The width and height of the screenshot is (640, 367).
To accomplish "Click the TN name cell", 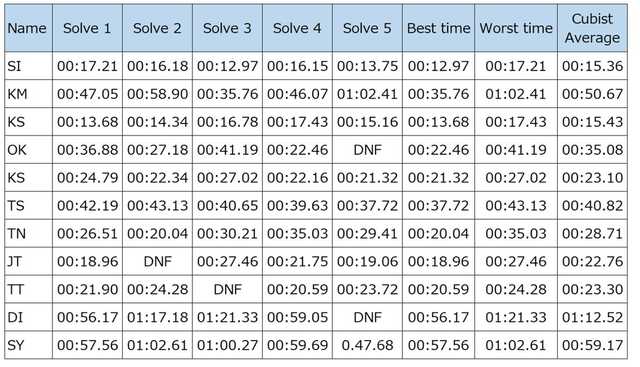I will coord(28,234).
